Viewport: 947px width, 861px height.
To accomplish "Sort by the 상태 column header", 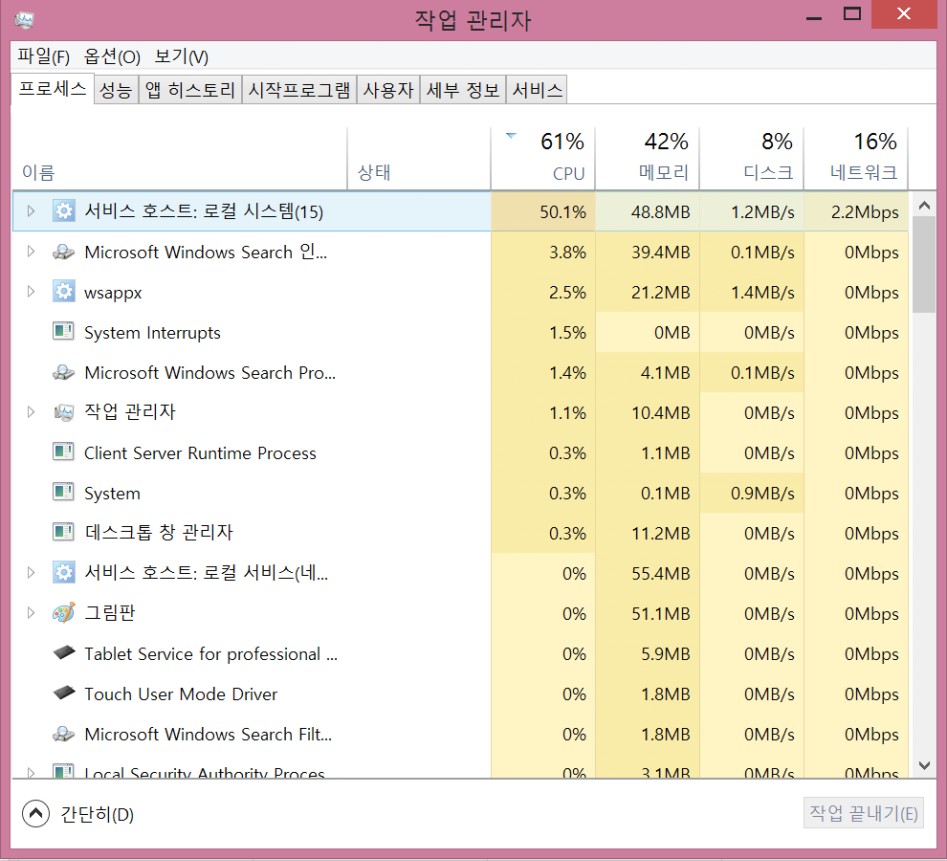I will coord(419,158).
